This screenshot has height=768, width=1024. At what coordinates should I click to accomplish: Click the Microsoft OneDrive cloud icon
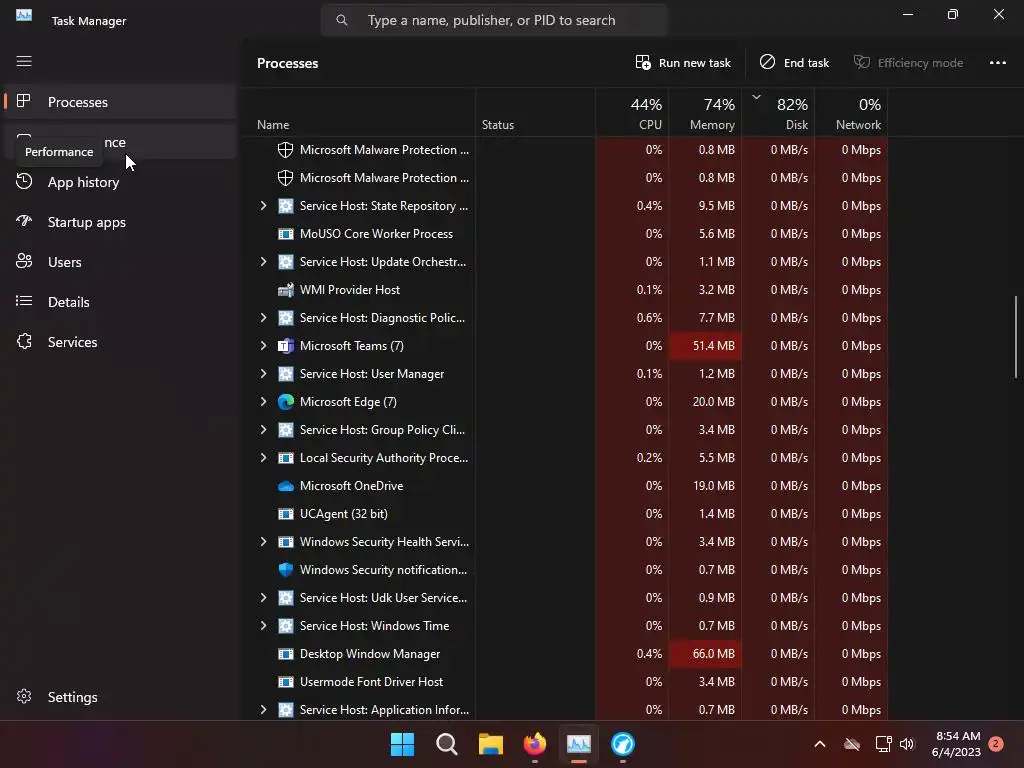[x=285, y=486]
